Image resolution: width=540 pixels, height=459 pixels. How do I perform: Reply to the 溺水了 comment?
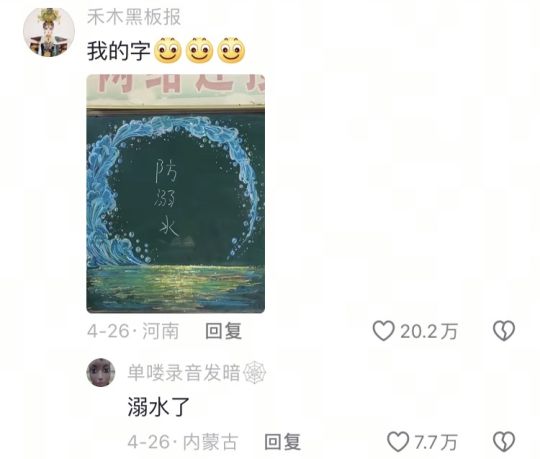(283, 442)
